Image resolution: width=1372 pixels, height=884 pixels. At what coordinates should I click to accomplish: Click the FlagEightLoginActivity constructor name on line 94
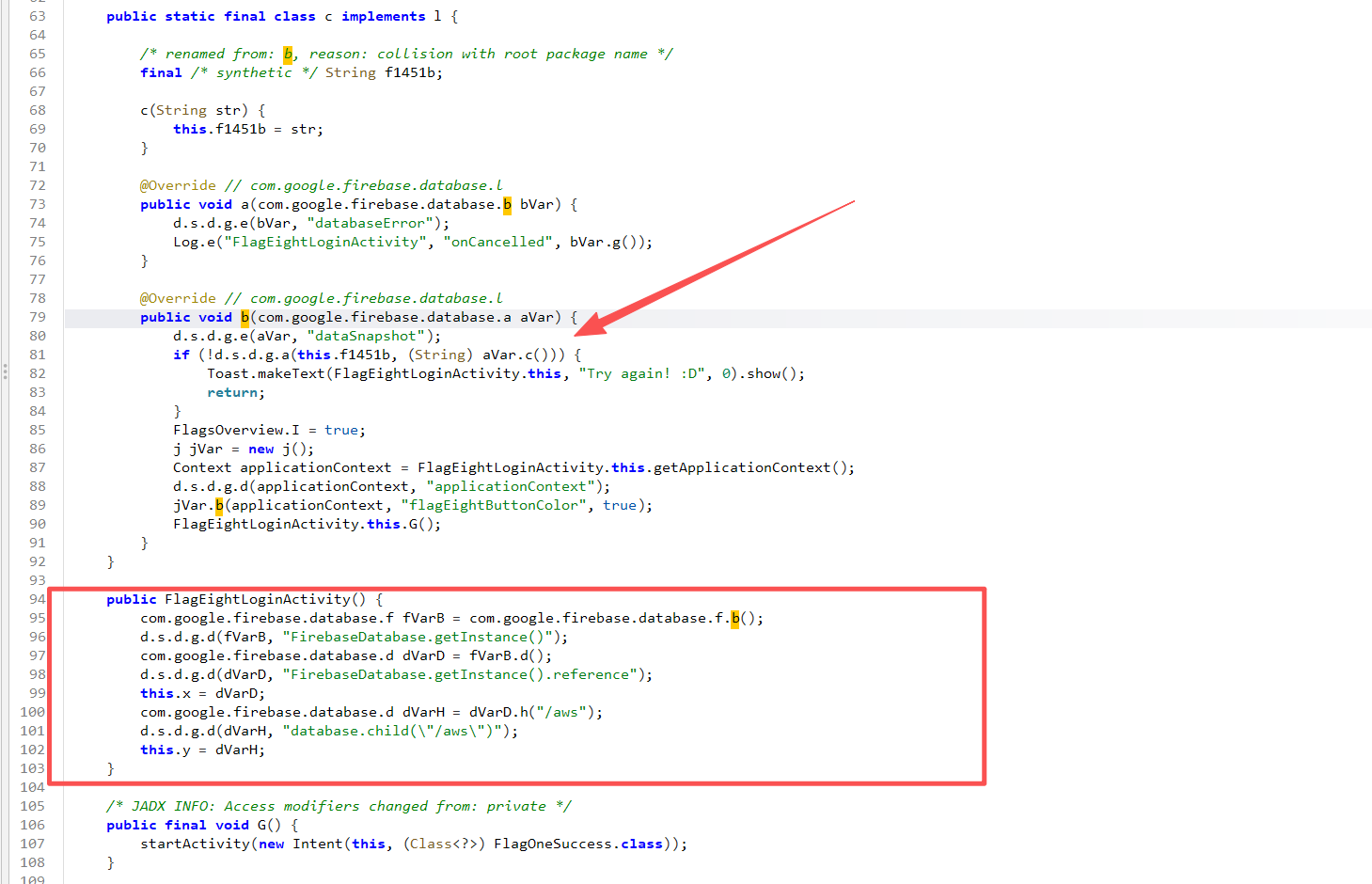pyautogui.click(x=257, y=599)
